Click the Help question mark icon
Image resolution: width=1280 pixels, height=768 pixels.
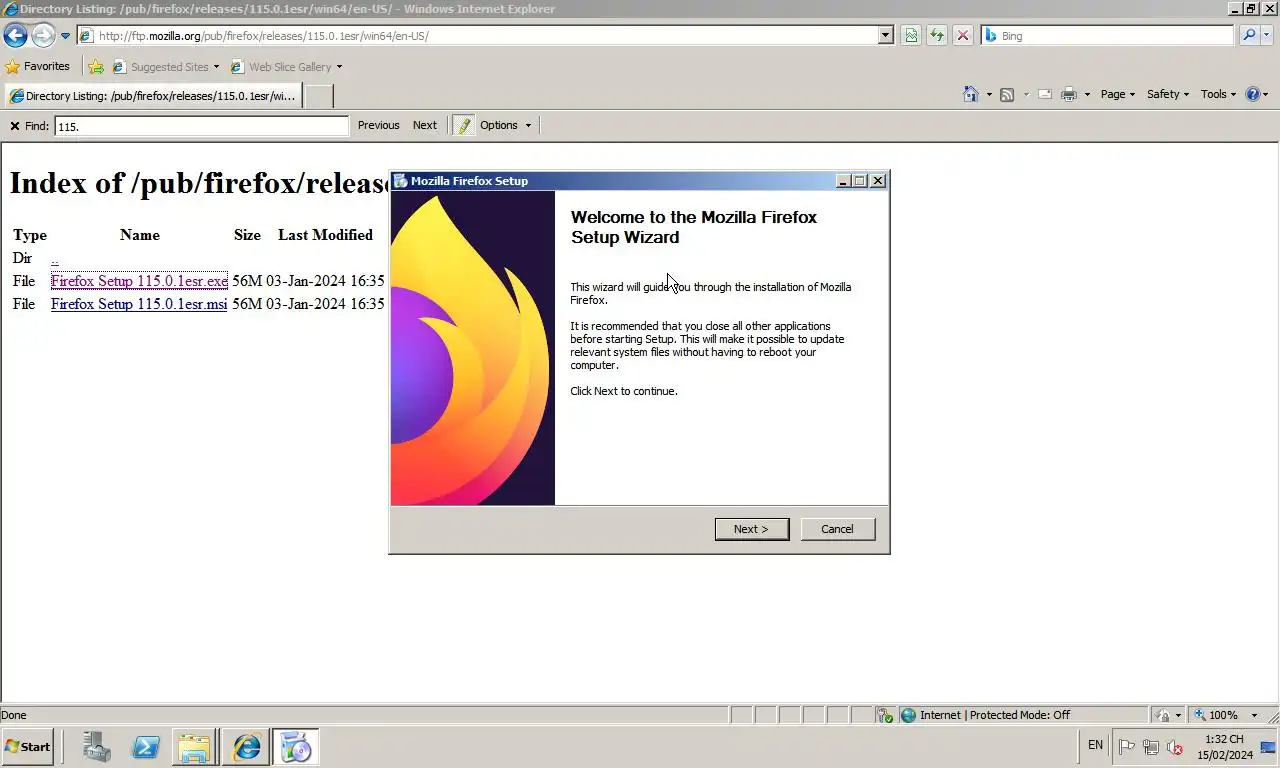pyautogui.click(x=1253, y=94)
